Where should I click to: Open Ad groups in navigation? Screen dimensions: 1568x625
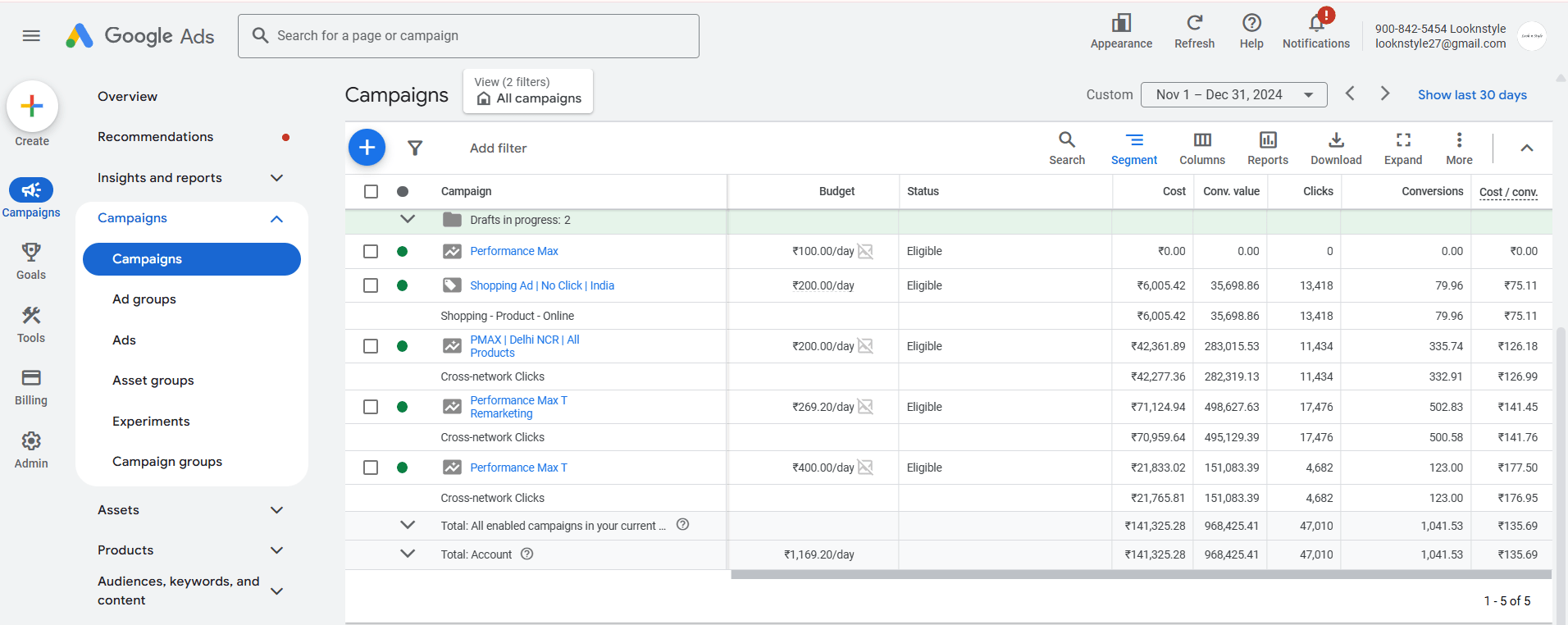(144, 299)
